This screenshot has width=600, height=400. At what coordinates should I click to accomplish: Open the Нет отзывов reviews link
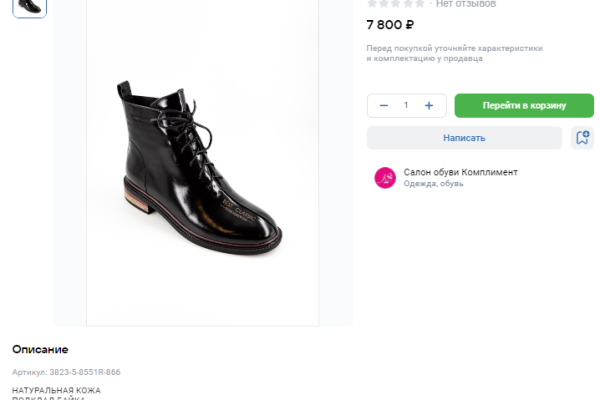coord(465,4)
